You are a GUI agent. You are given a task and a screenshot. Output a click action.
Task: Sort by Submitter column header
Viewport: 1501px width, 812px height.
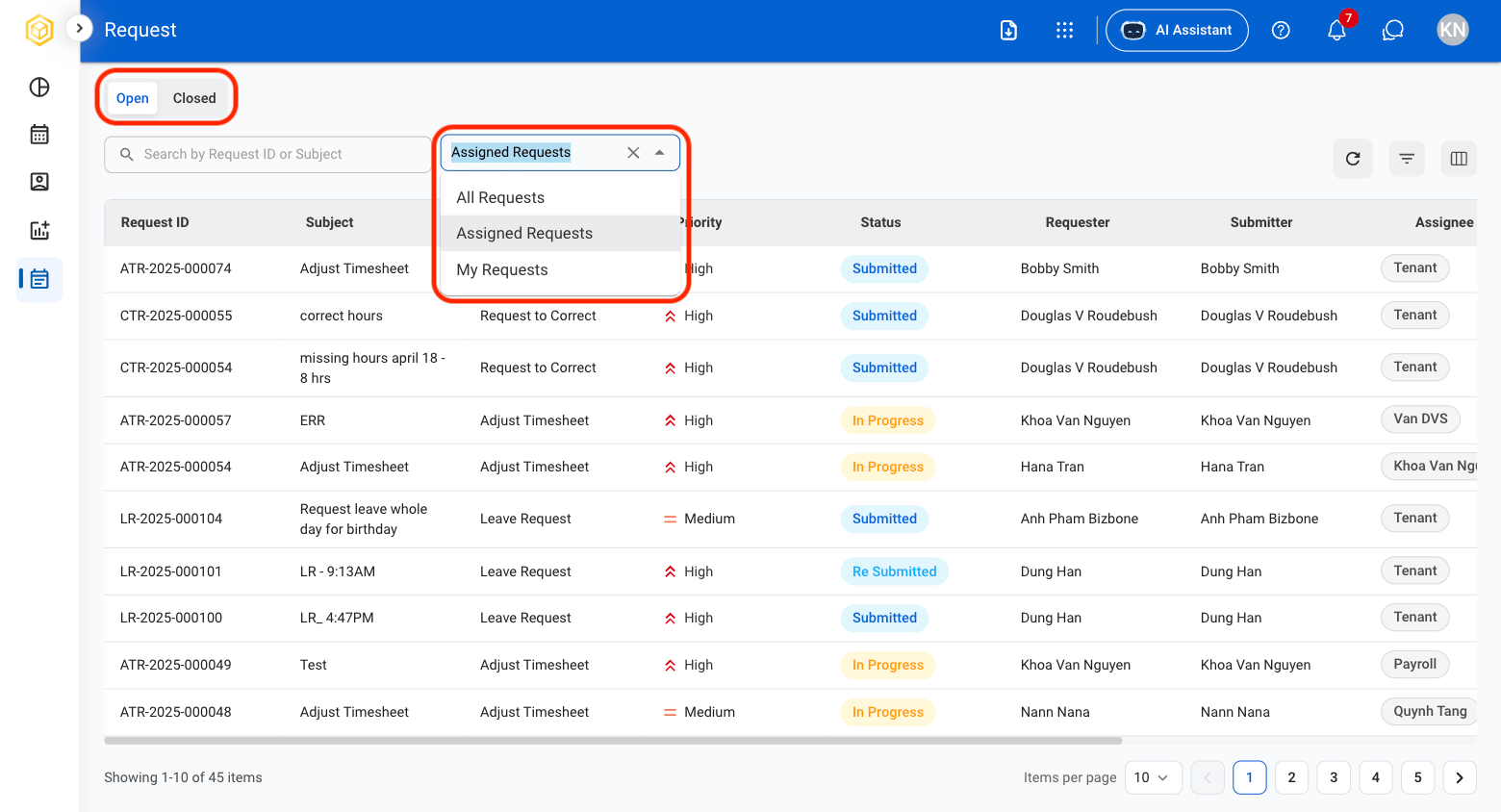click(1261, 222)
